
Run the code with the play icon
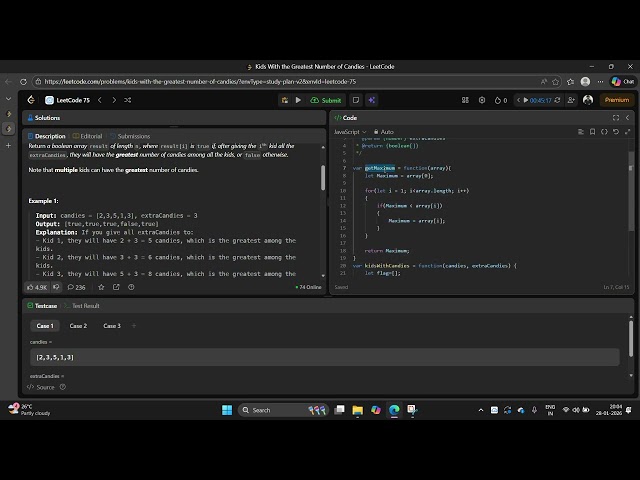[x=299, y=100]
